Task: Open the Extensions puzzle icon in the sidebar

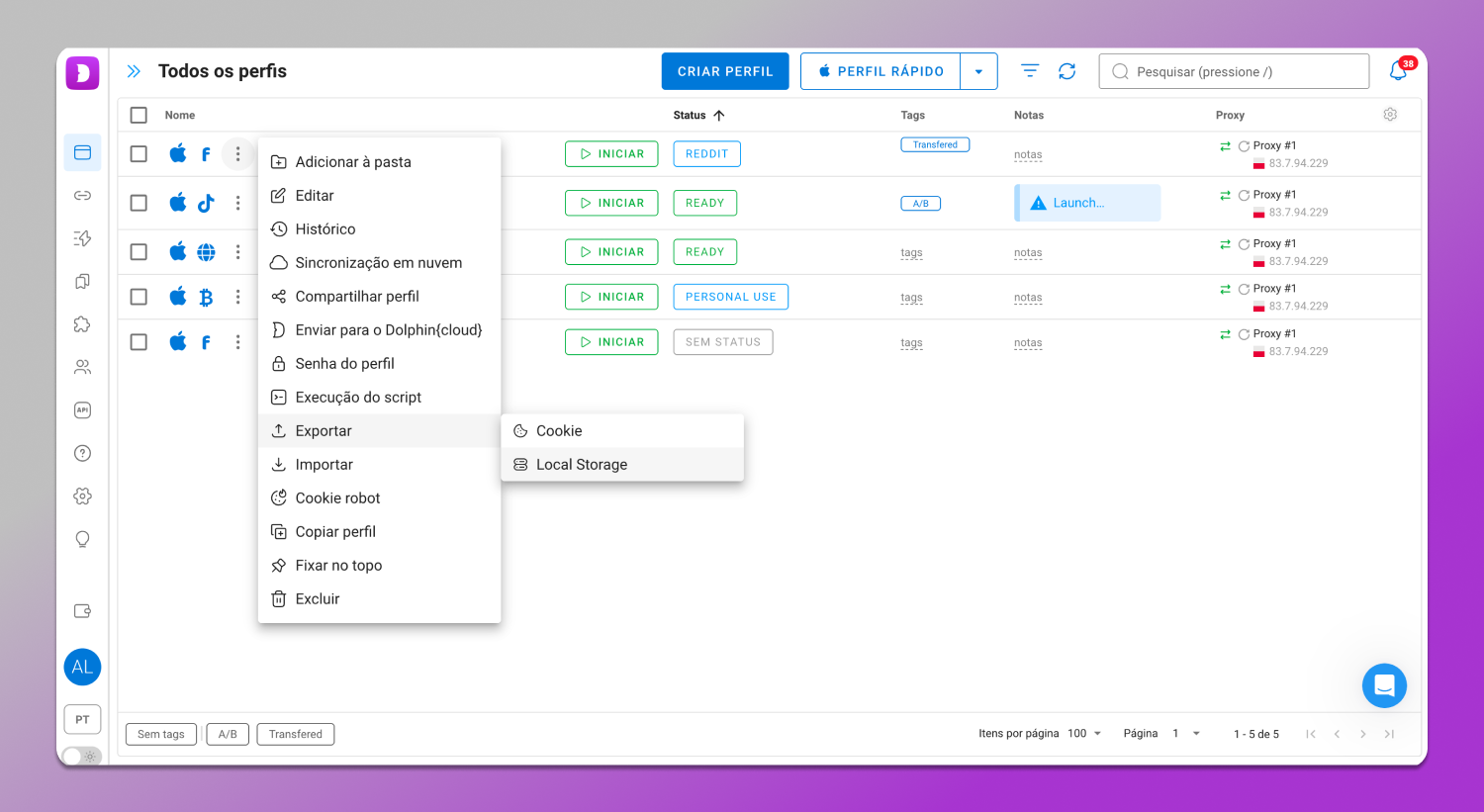Action: click(x=82, y=323)
